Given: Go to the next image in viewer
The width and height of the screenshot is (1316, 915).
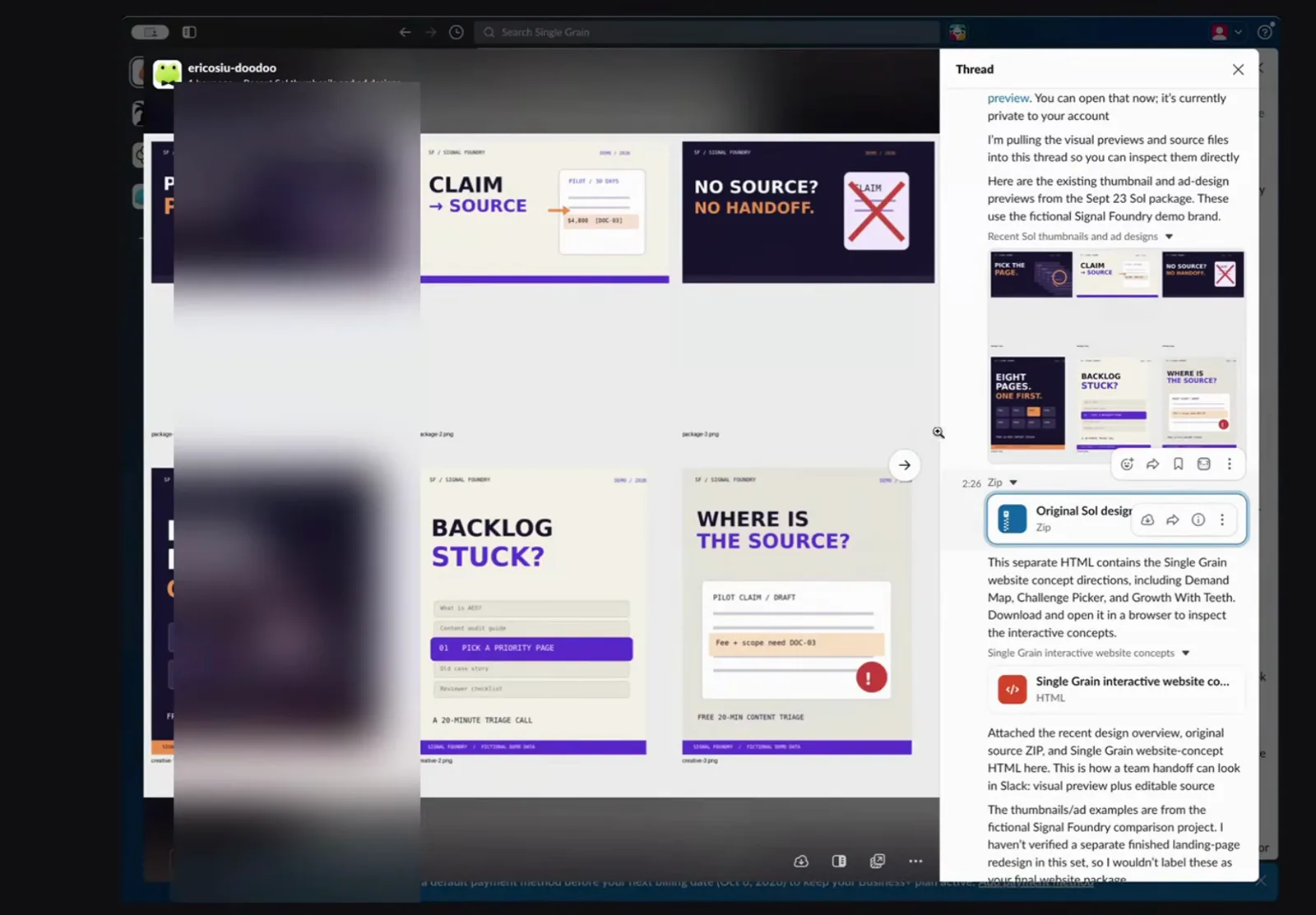Looking at the screenshot, I should pyautogui.click(x=904, y=465).
